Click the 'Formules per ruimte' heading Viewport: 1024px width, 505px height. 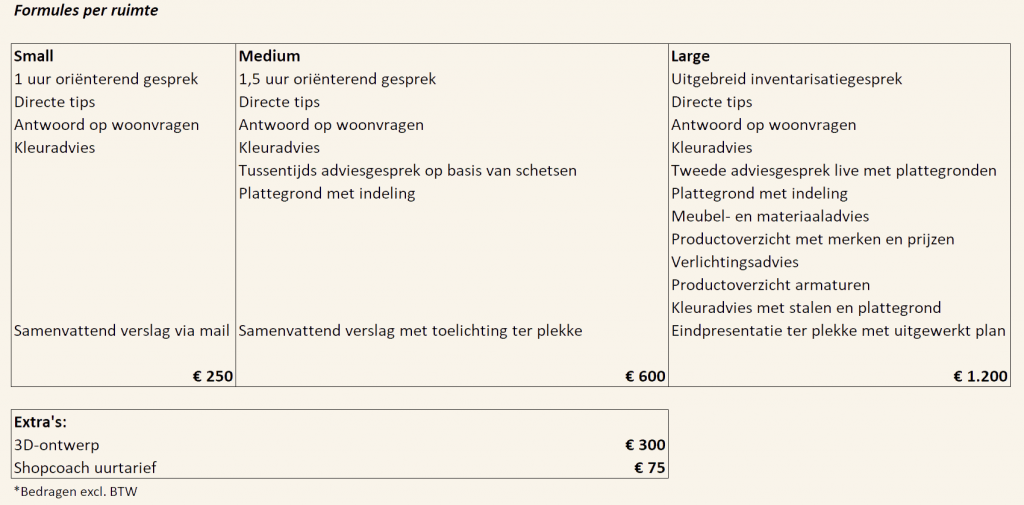[x=85, y=11]
